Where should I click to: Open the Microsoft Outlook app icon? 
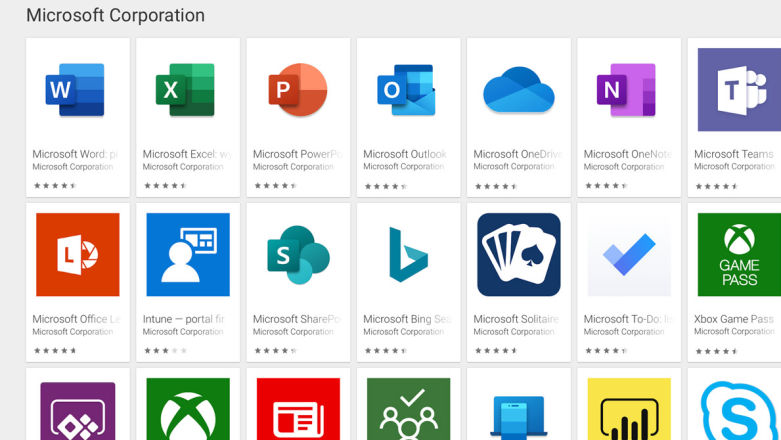coord(406,90)
